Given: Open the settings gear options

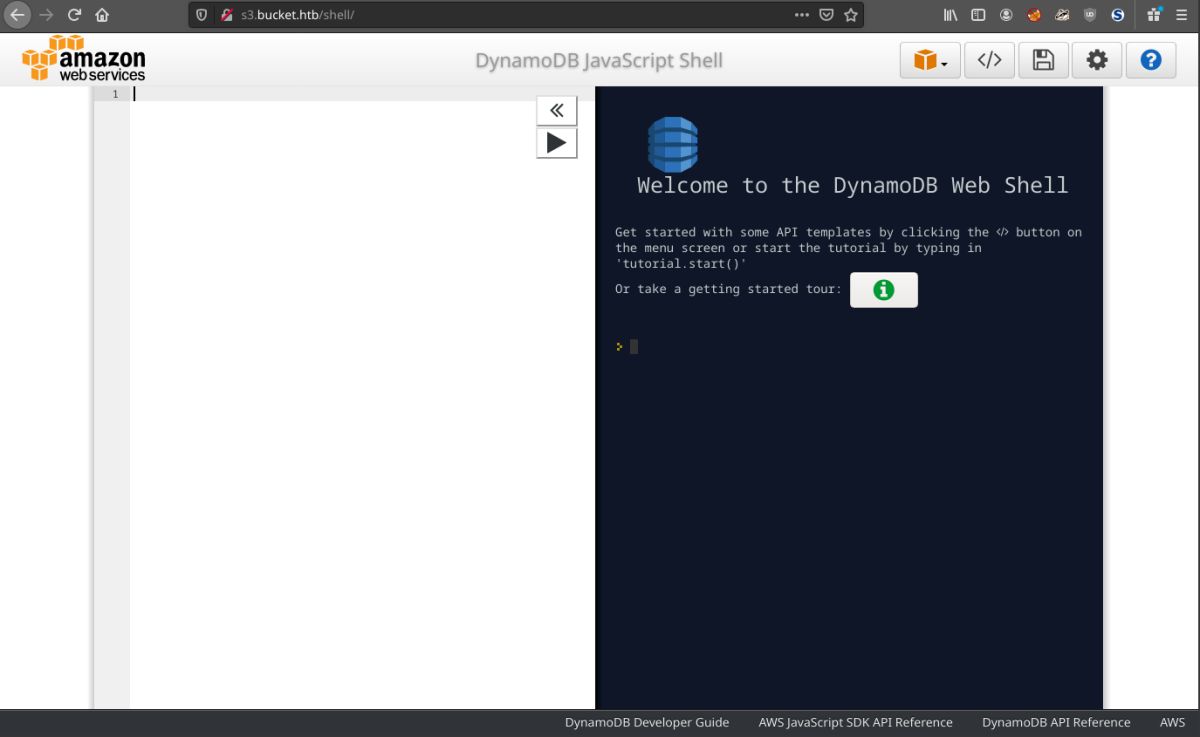Looking at the screenshot, I should point(1097,60).
